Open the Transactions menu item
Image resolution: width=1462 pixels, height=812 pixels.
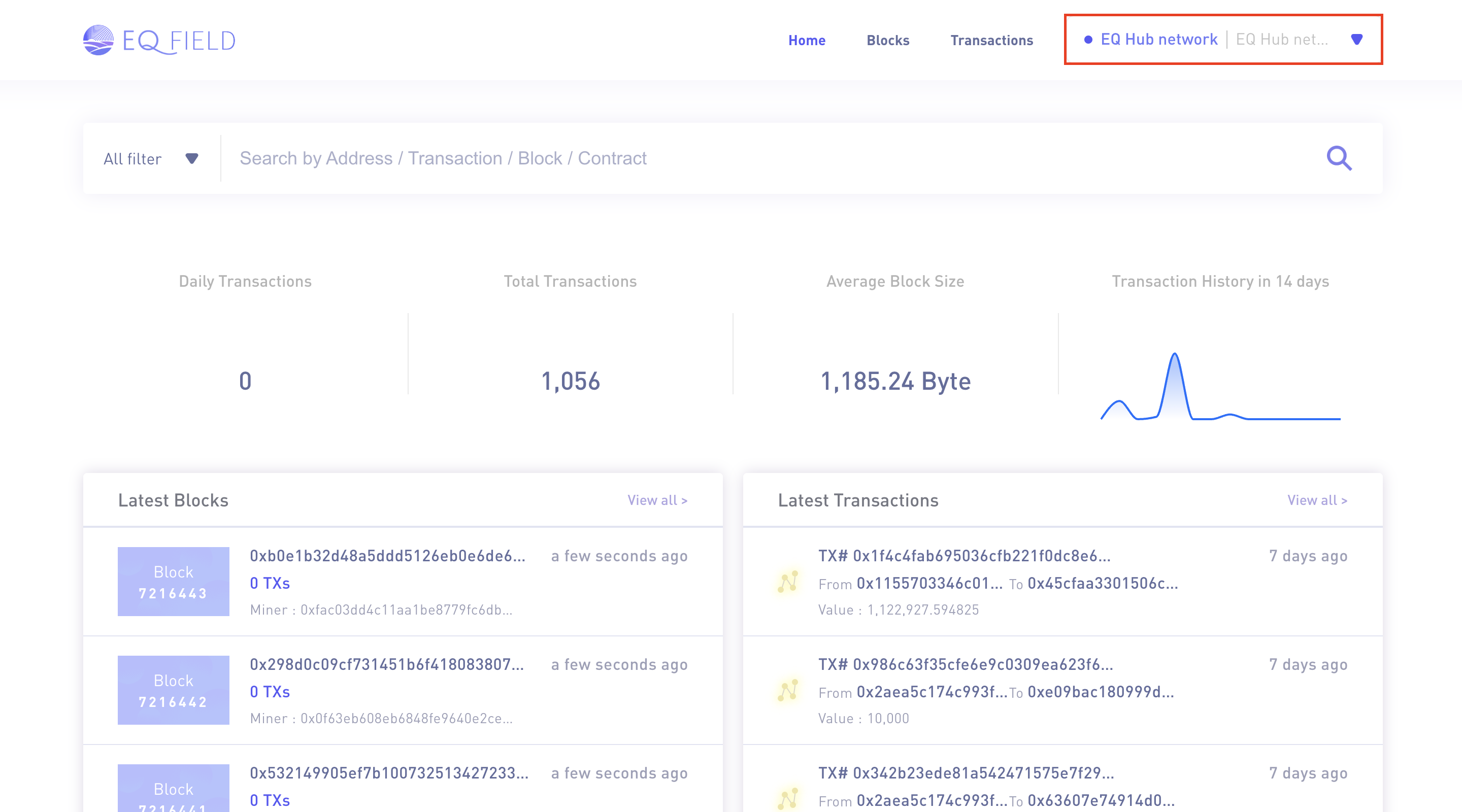point(991,40)
